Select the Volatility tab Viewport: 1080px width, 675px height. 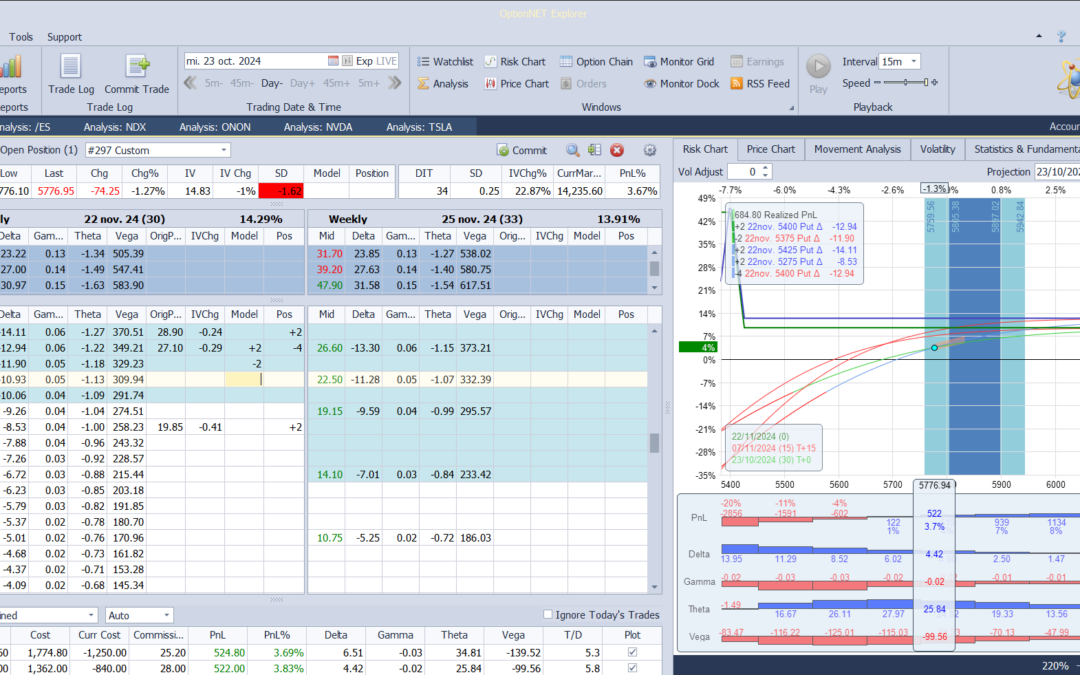coord(937,149)
